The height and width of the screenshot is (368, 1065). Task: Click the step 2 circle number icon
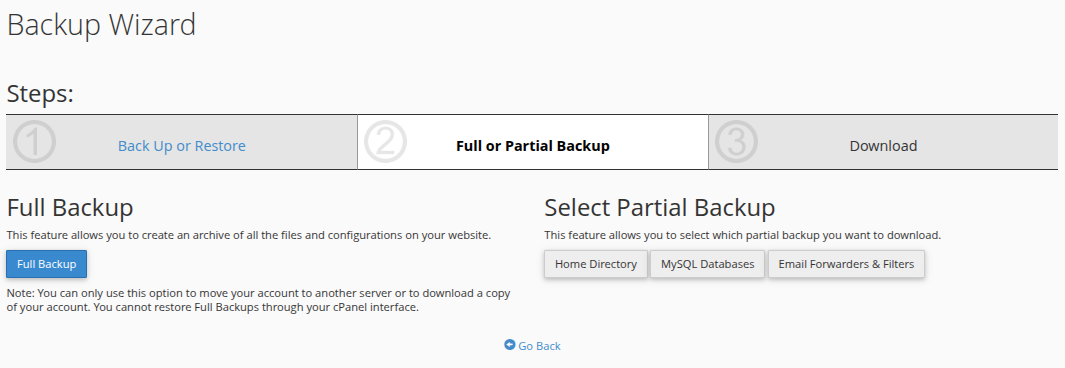385,143
